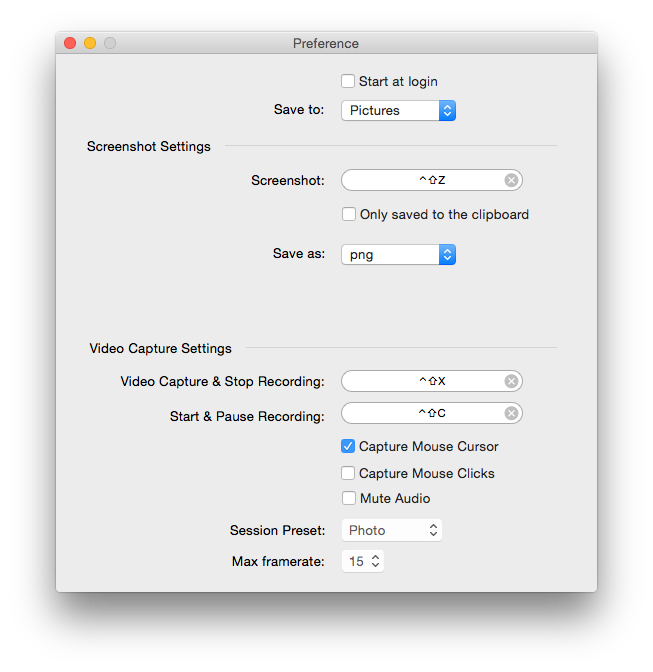Tick Only saved to the clipboard
Viewport: 653px width, 672px height.
click(x=348, y=214)
